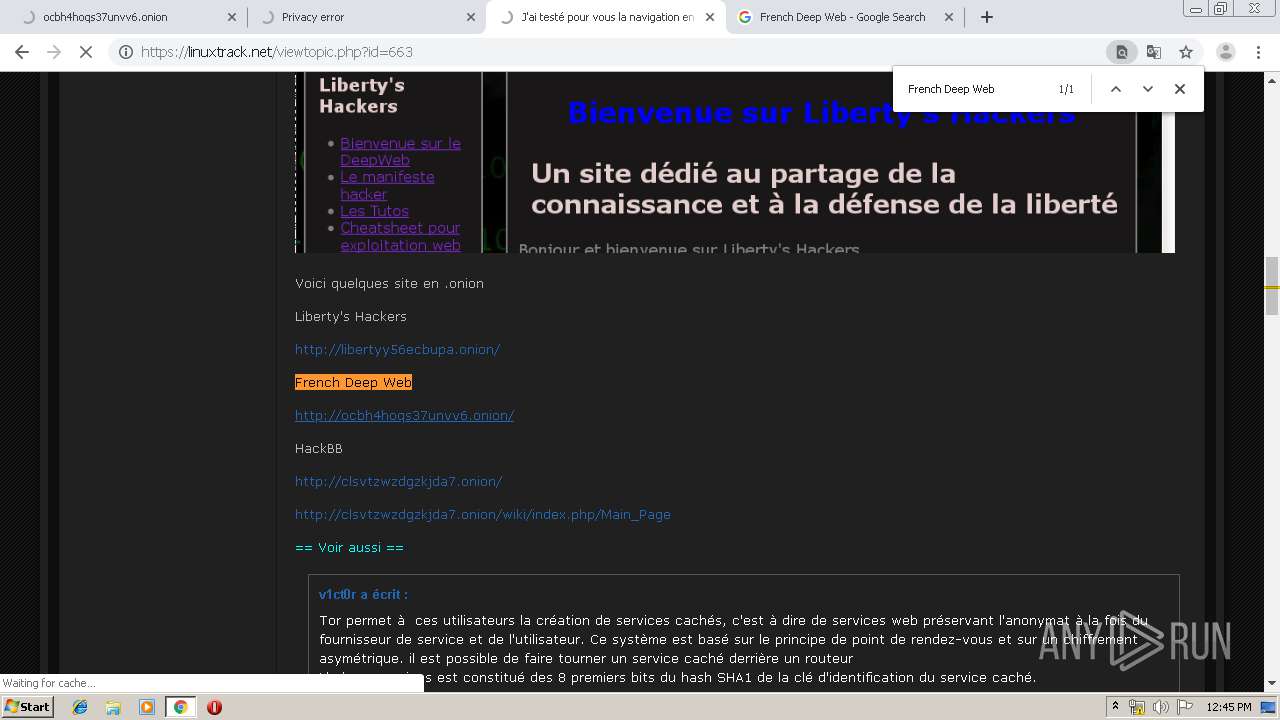Select the J'ai testé pour vous tab
1280x720 pixels.
tap(605, 17)
